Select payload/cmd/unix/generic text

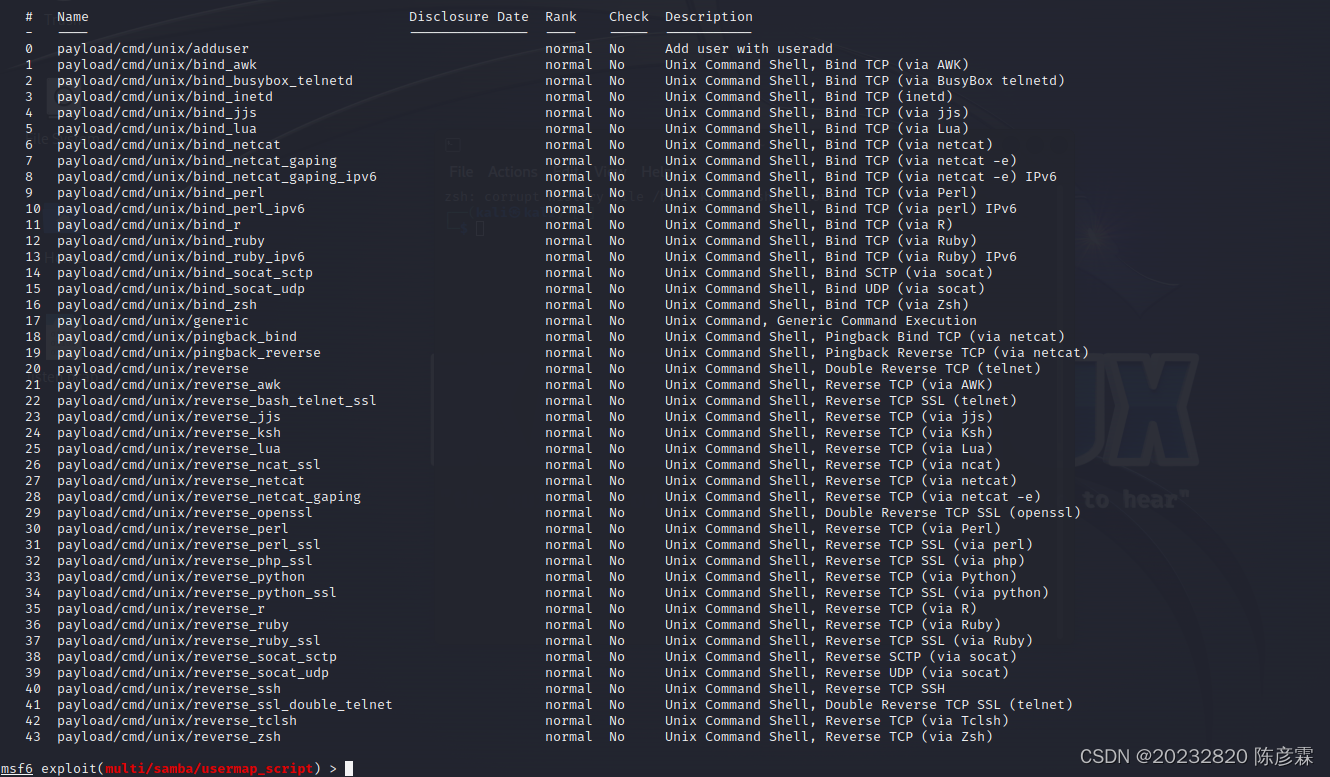click(153, 321)
